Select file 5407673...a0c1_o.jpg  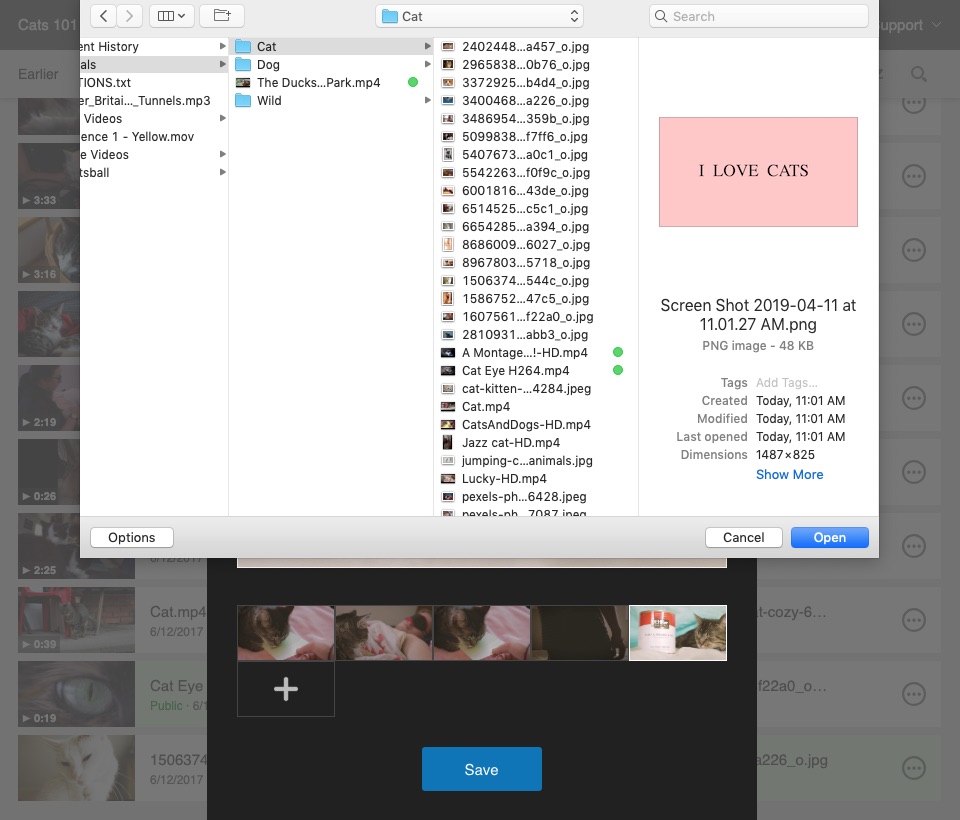point(536,154)
